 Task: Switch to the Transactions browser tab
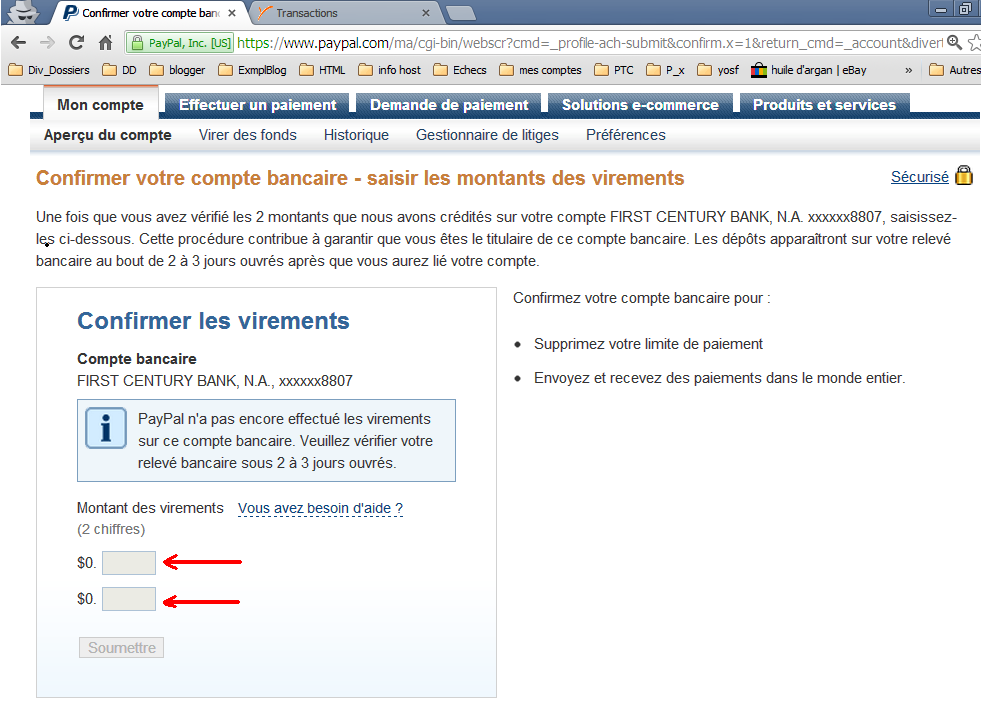click(x=345, y=13)
